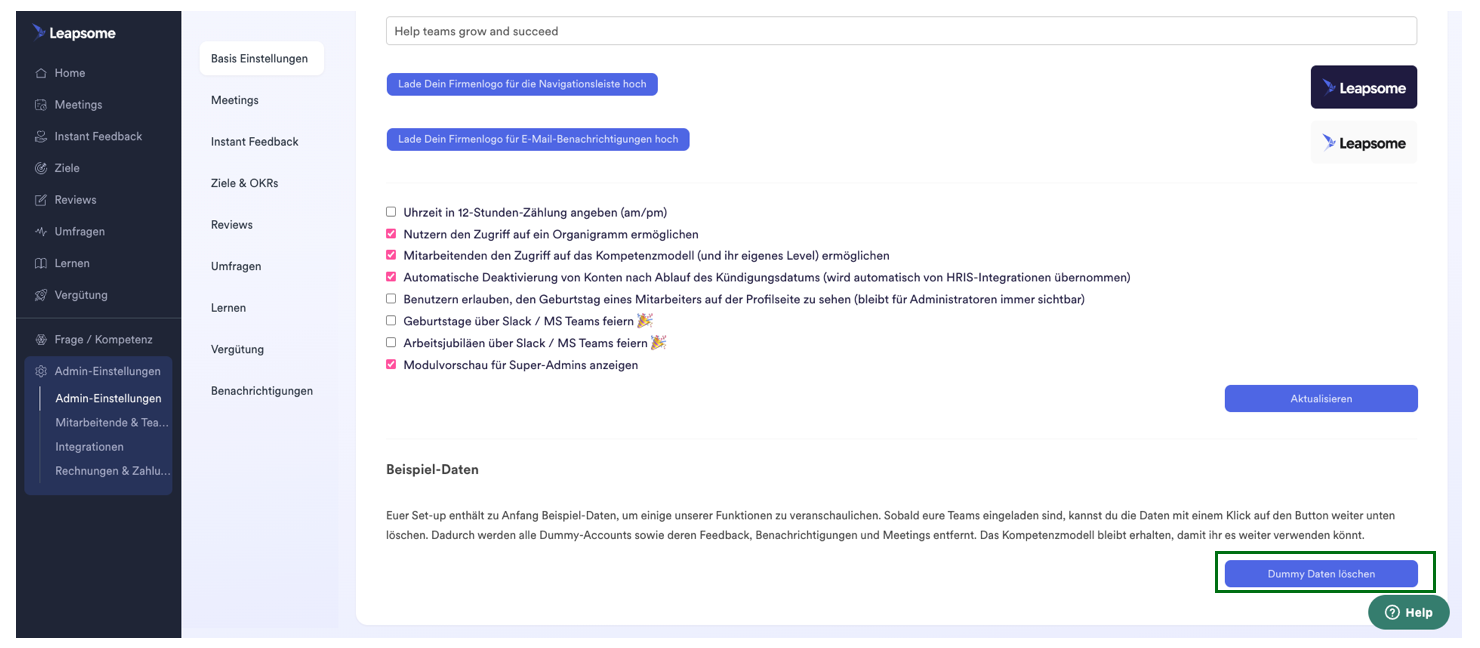Click the Aktualisieren button
The image size is (1480, 648).
pyautogui.click(x=1320, y=398)
